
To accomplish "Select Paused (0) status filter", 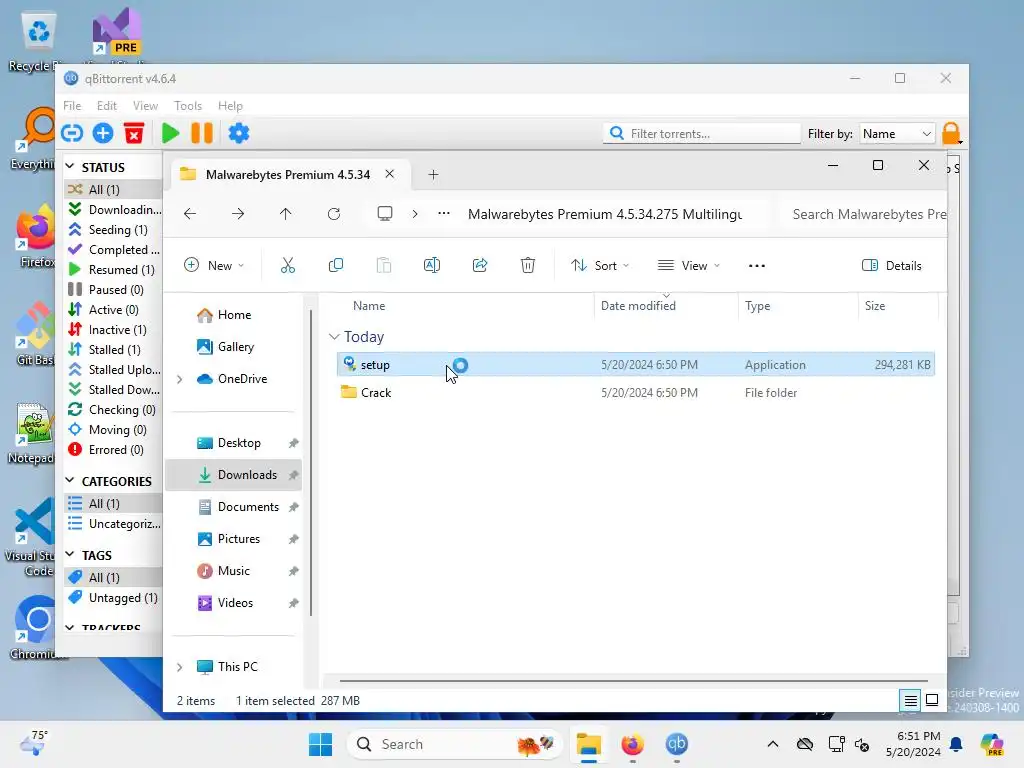I will pos(114,289).
